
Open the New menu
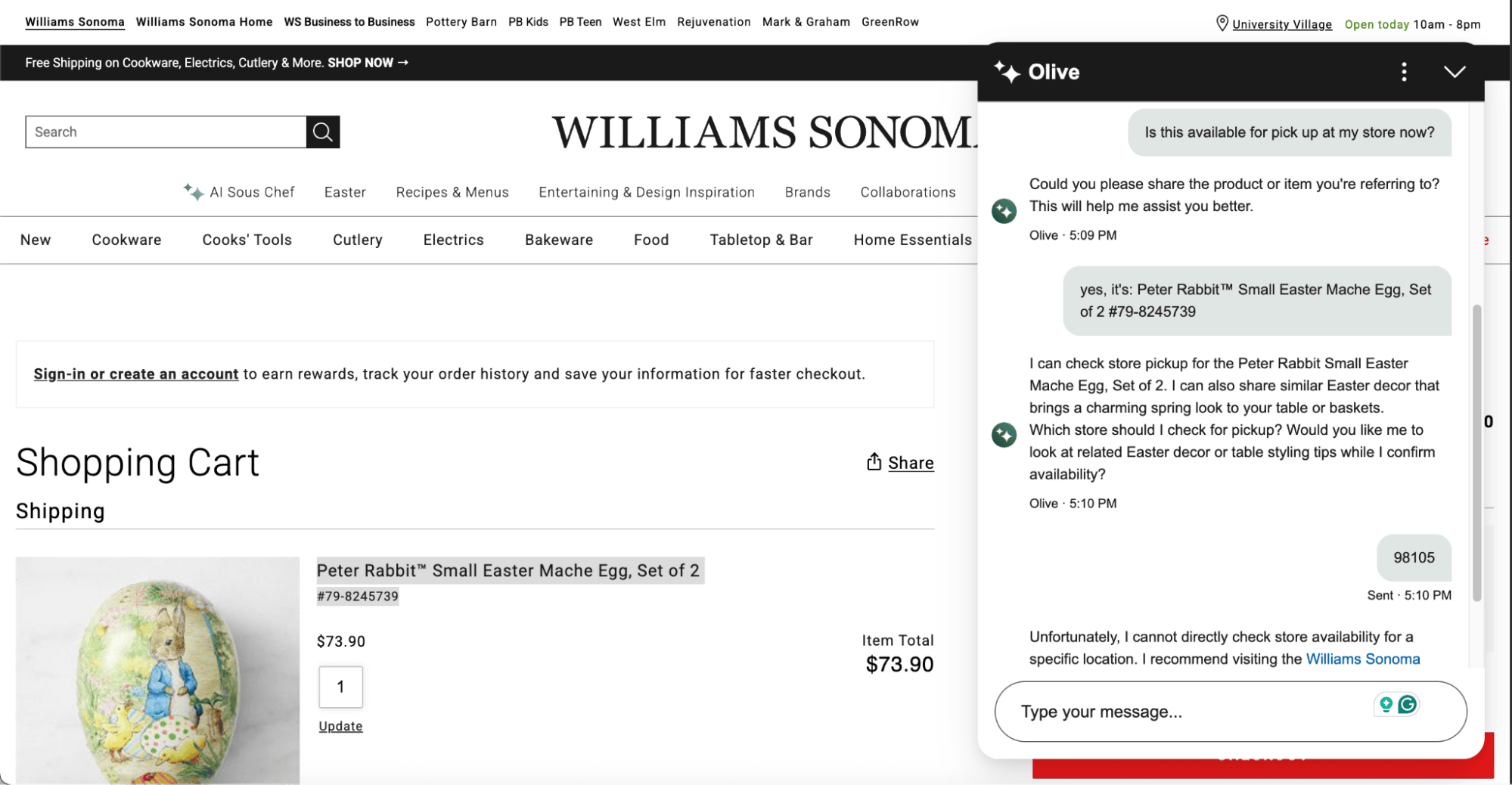(x=36, y=240)
